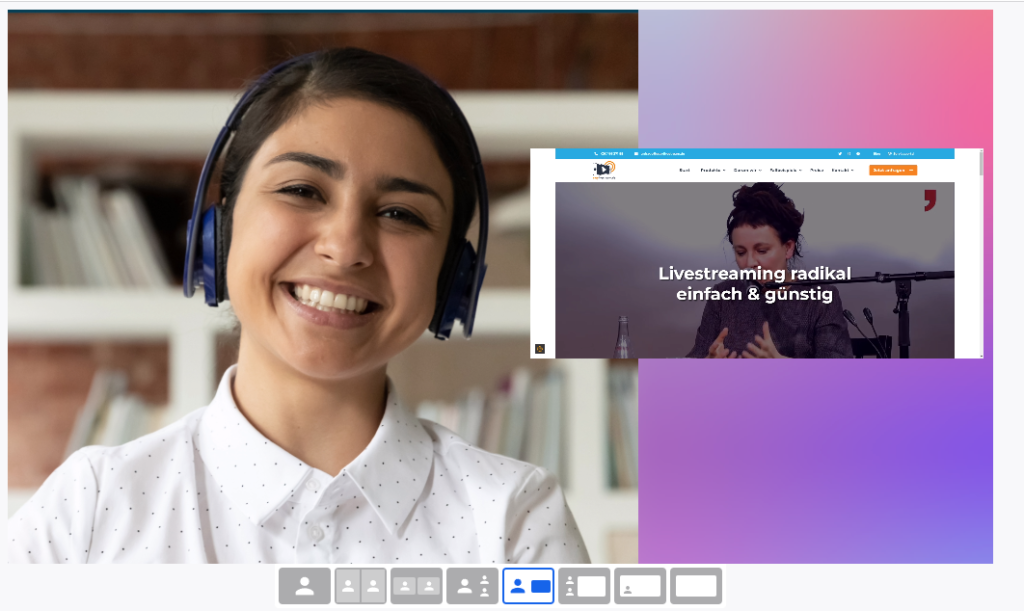Select the single-person solo layout
Screen dimensions: 1024x611
[x=305, y=586]
